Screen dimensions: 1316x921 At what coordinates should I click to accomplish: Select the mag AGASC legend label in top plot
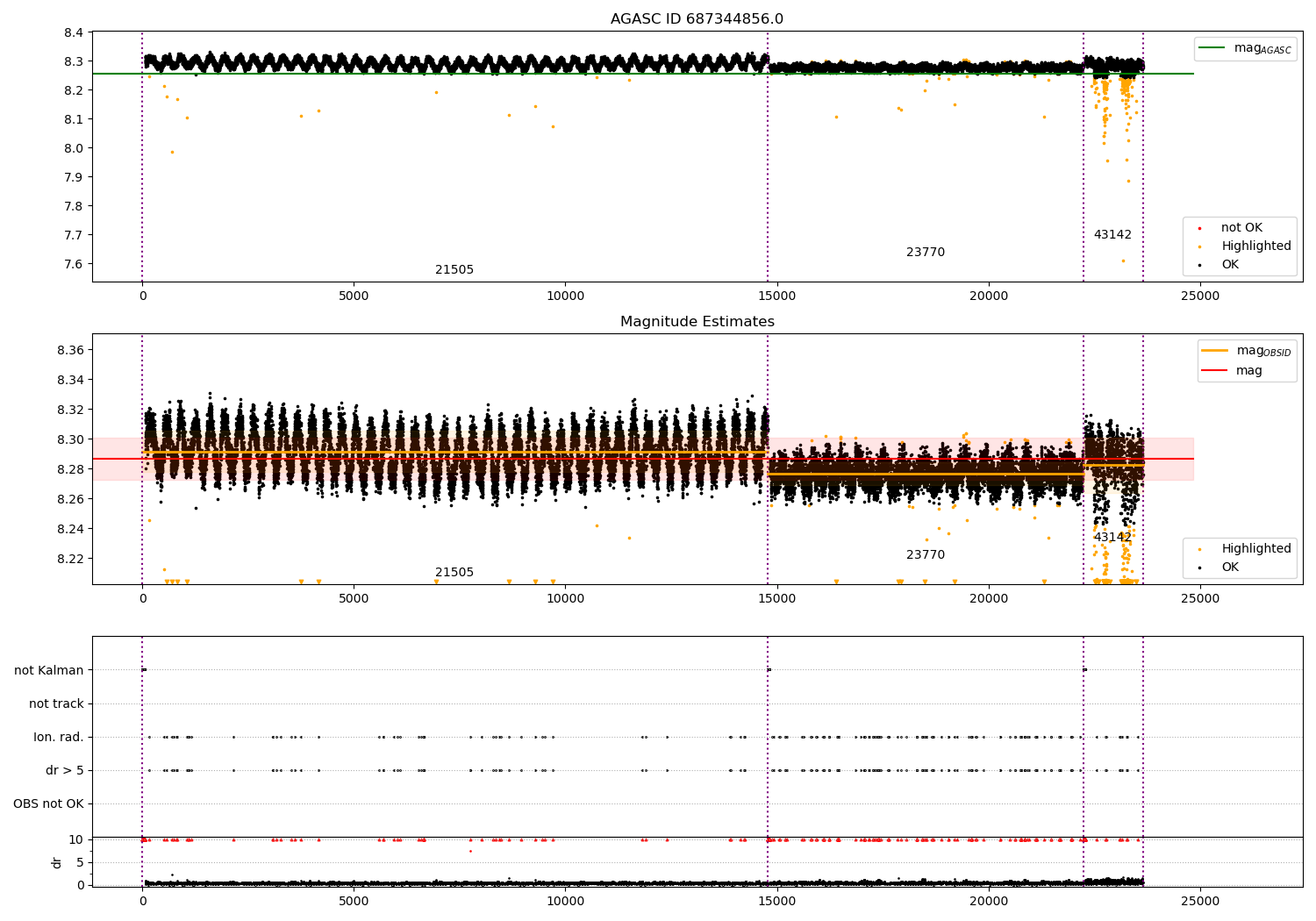1262,48
